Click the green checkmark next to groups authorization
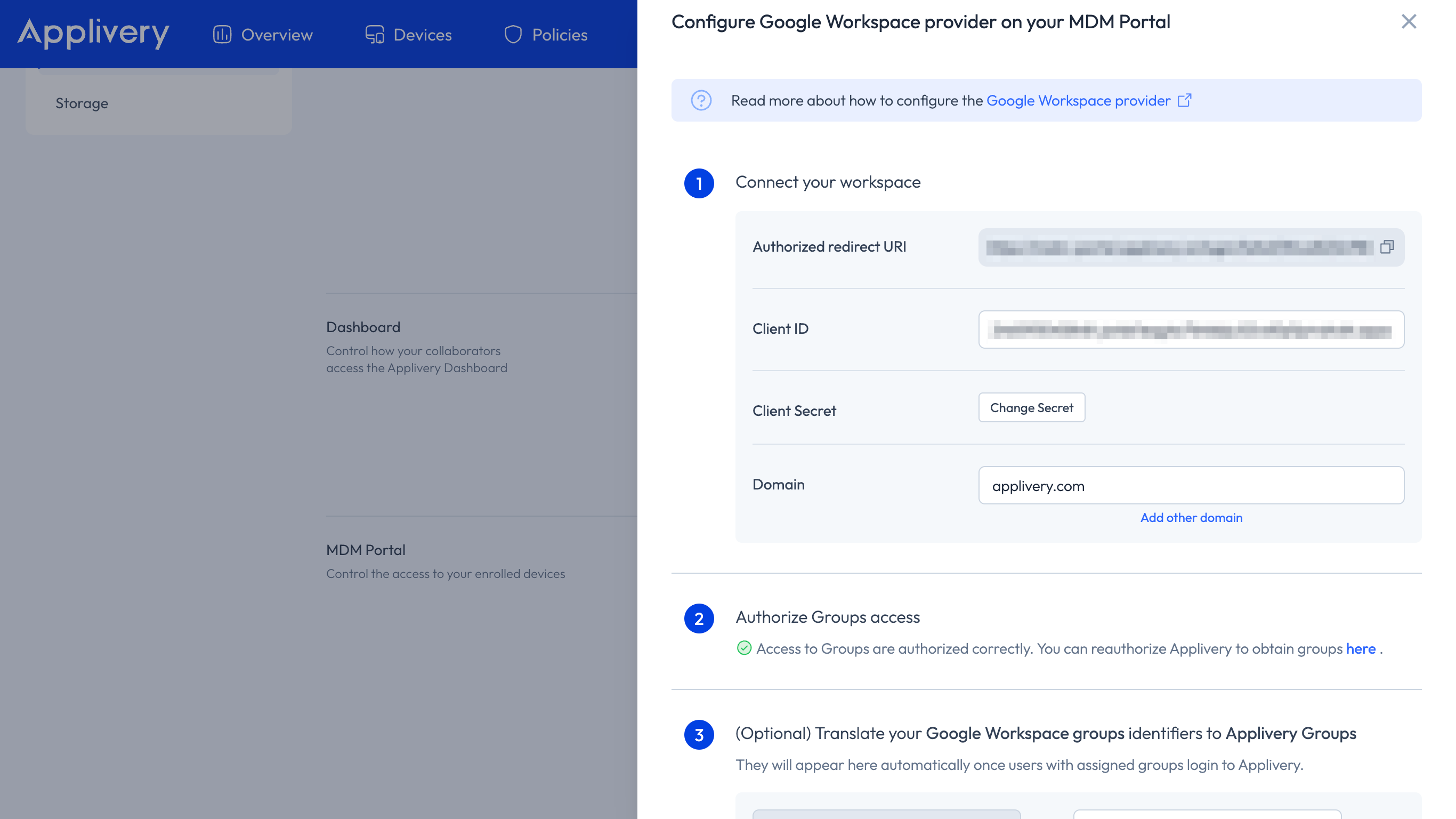 tap(744, 649)
